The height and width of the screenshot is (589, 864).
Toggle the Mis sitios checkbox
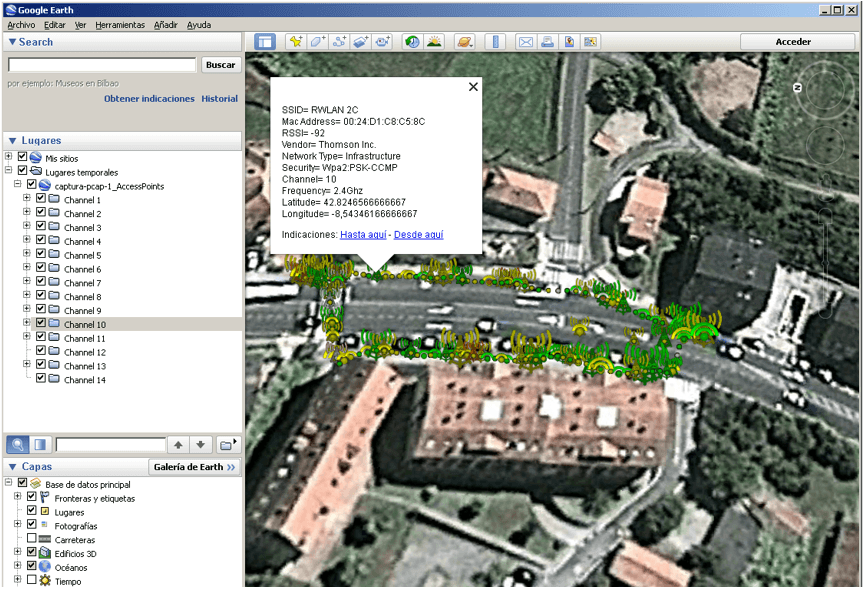(22, 157)
